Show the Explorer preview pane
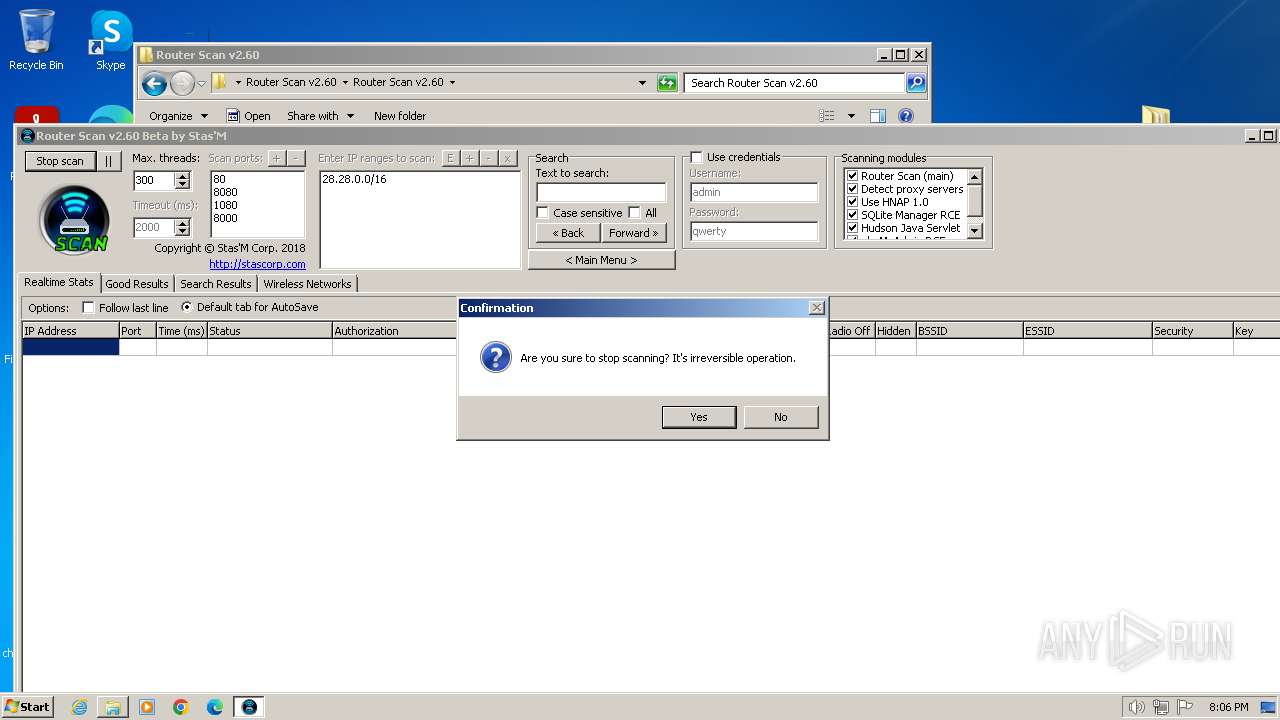This screenshot has height=720, width=1280. point(877,116)
